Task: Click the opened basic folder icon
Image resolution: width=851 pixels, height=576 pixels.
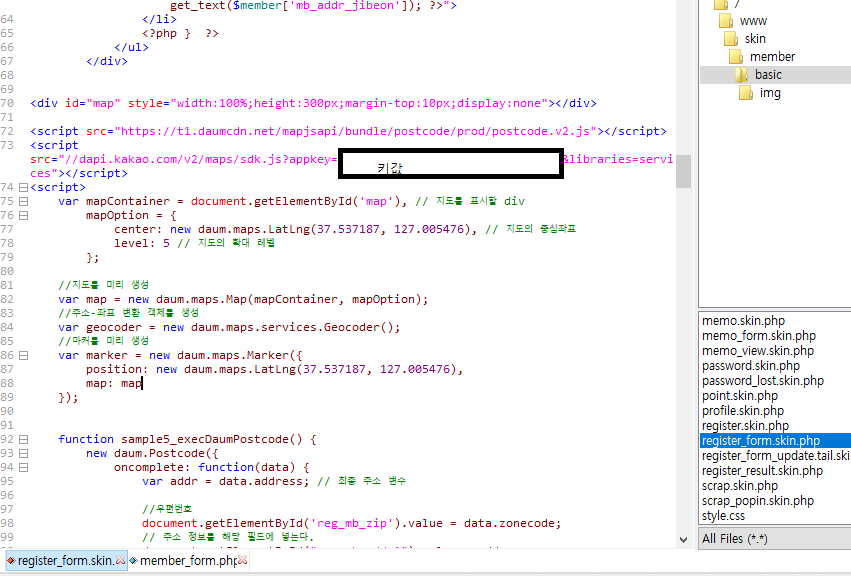Action: tap(741, 75)
